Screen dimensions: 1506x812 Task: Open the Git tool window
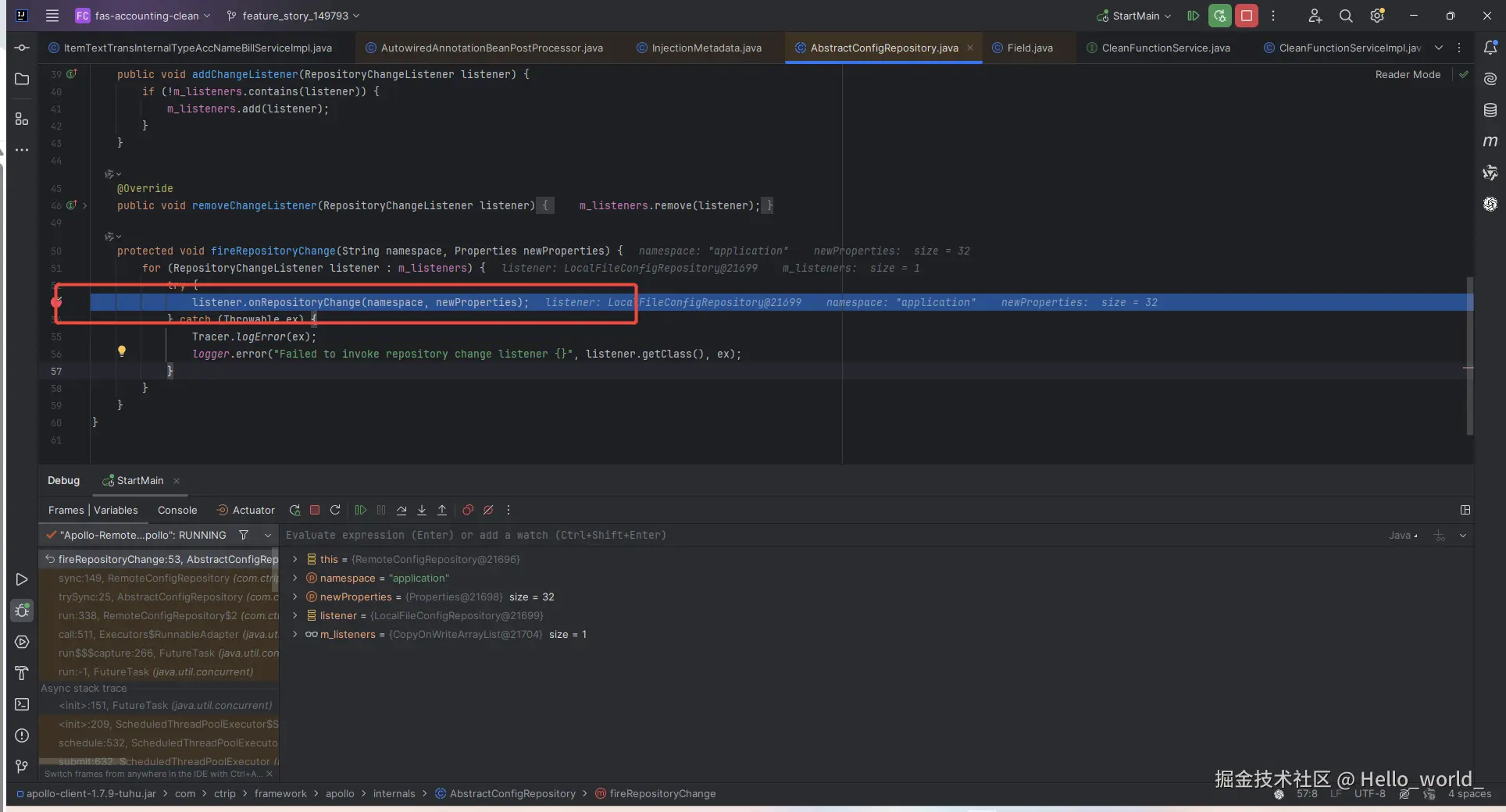pyautogui.click(x=22, y=767)
